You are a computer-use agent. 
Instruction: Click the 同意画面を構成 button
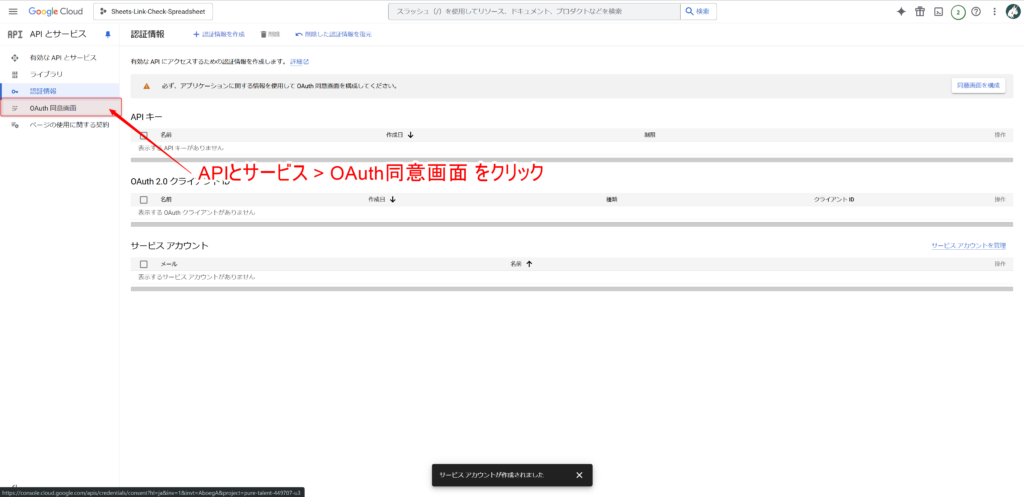tap(977, 86)
